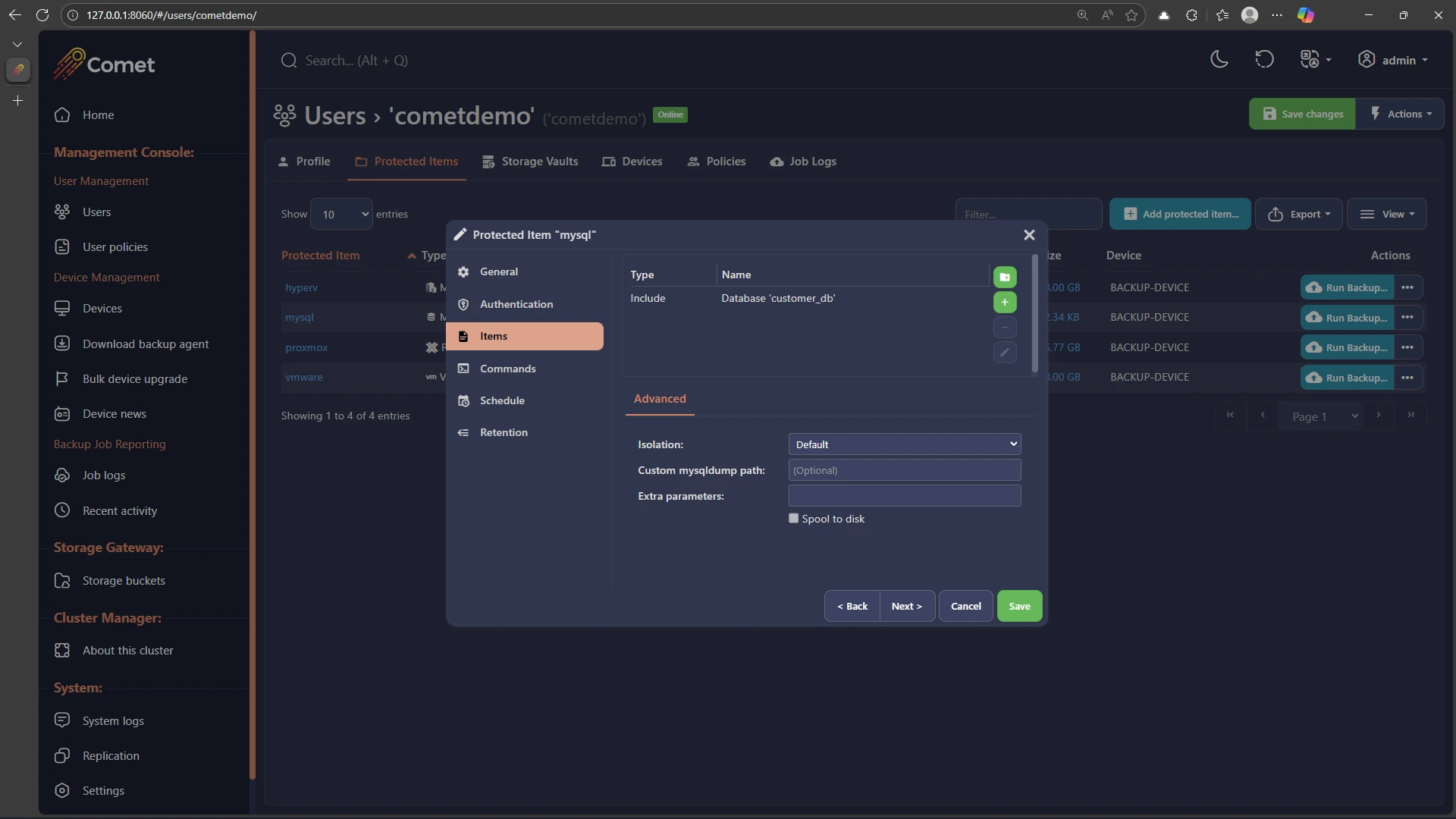
Task: Open the Export dropdown
Action: tap(1299, 215)
